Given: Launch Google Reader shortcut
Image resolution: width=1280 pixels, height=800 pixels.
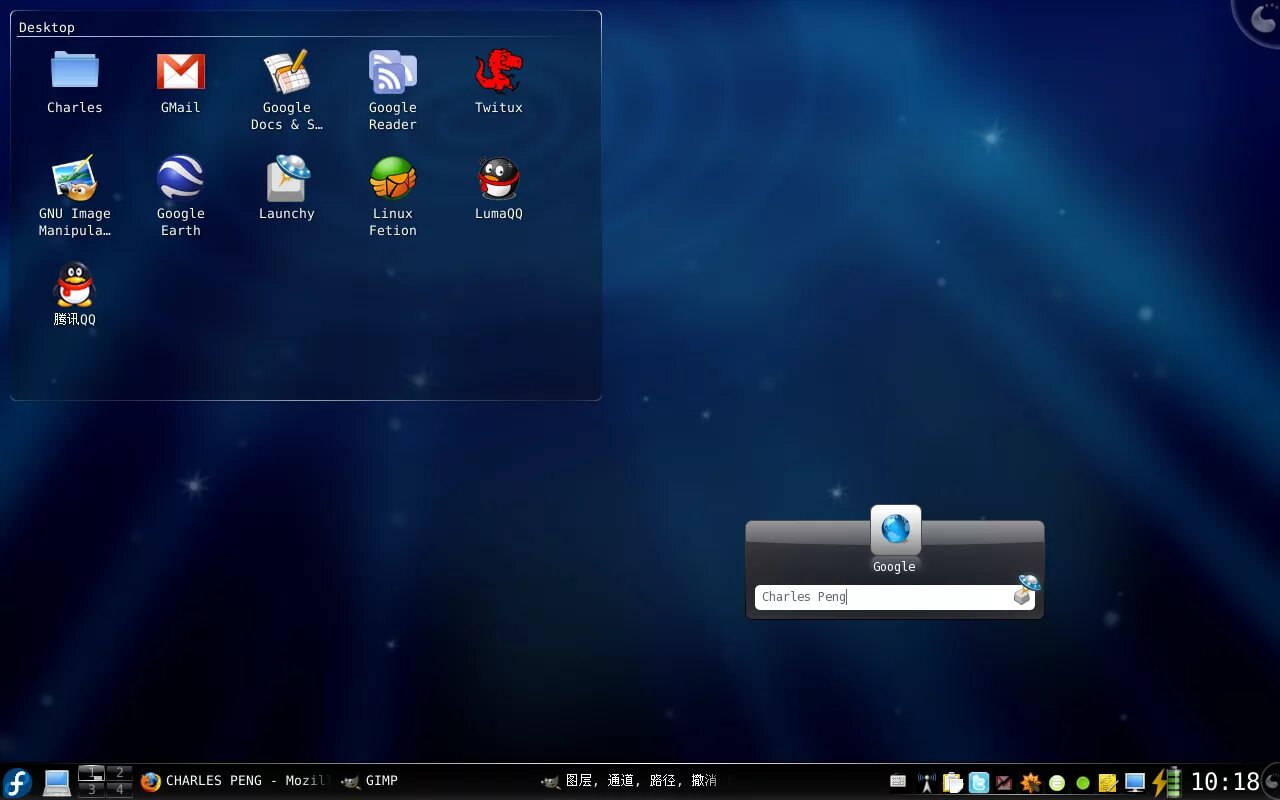Looking at the screenshot, I should (393, 71).
